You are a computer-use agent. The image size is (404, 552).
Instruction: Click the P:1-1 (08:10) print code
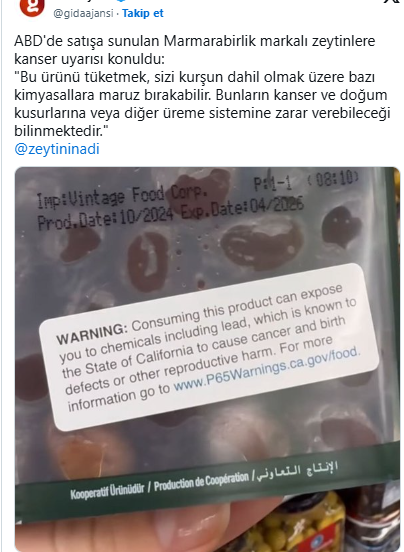[x=306, y=181]
